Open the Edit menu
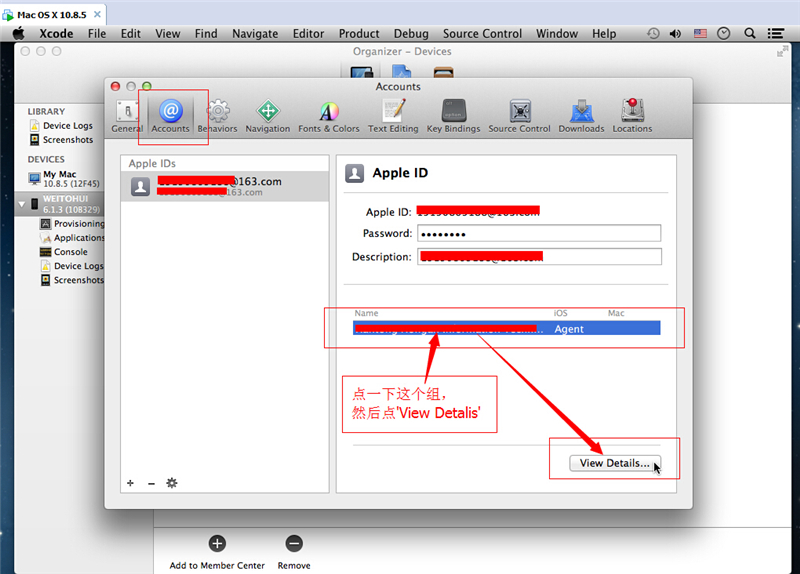 click(x=131, y=34)
